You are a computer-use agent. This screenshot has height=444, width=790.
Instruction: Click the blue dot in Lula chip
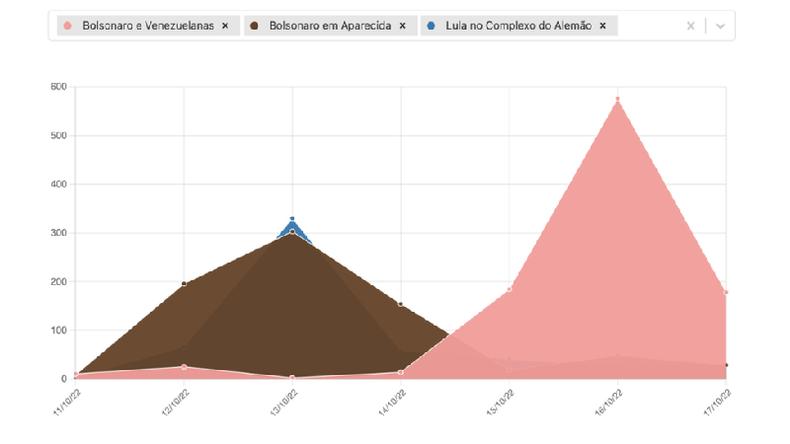(x=432, y=26)
